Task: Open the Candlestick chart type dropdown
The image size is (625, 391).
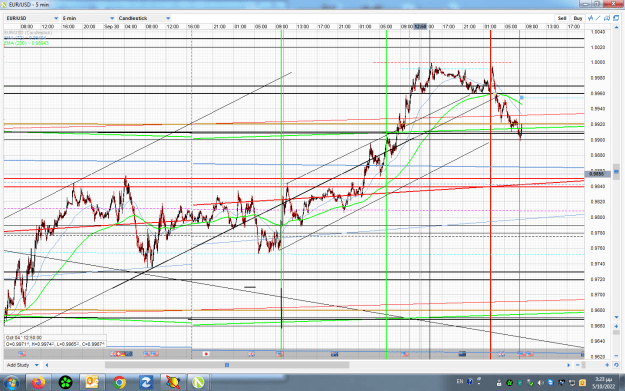Action: (x=144, y=18)
